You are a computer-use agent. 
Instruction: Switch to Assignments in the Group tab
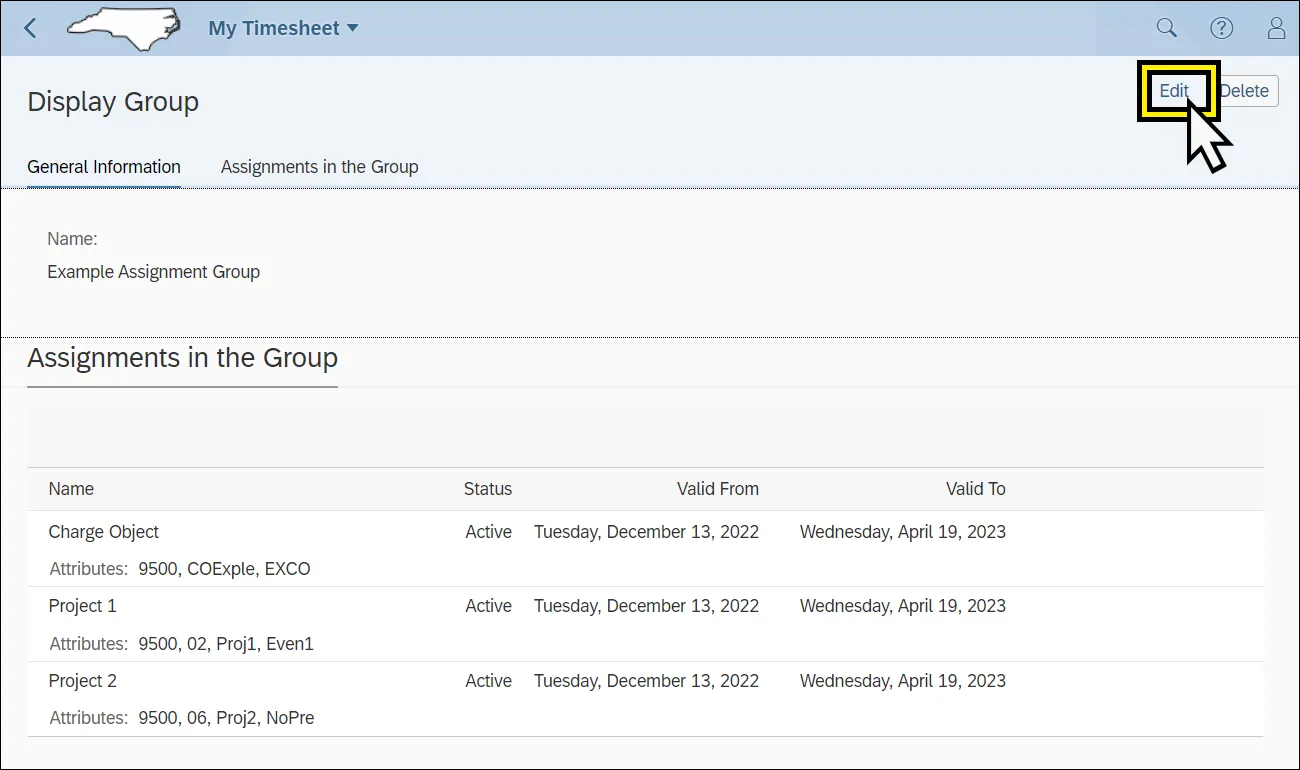319,167
